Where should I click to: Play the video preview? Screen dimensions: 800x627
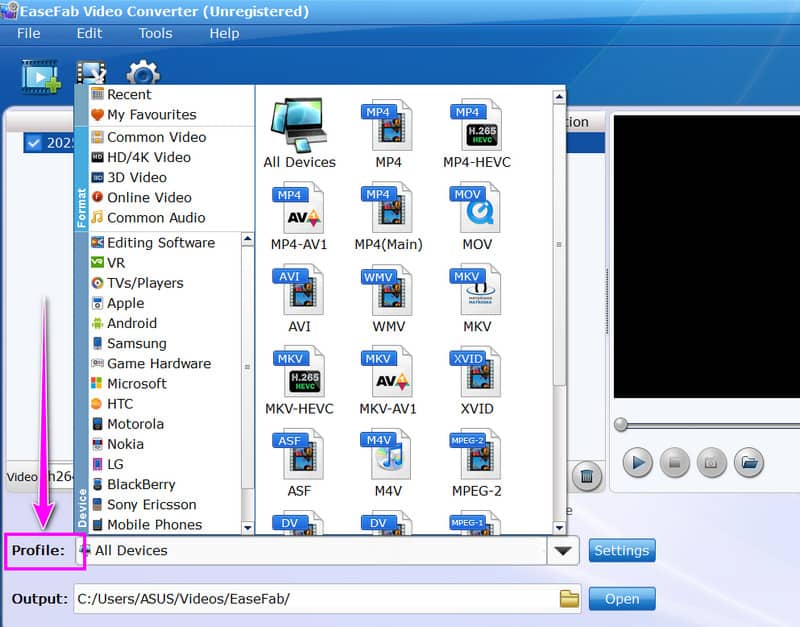tap(638, 463)
